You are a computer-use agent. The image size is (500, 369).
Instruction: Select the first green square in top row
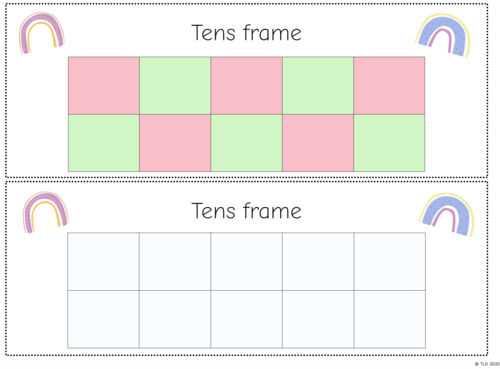(175, 85)
